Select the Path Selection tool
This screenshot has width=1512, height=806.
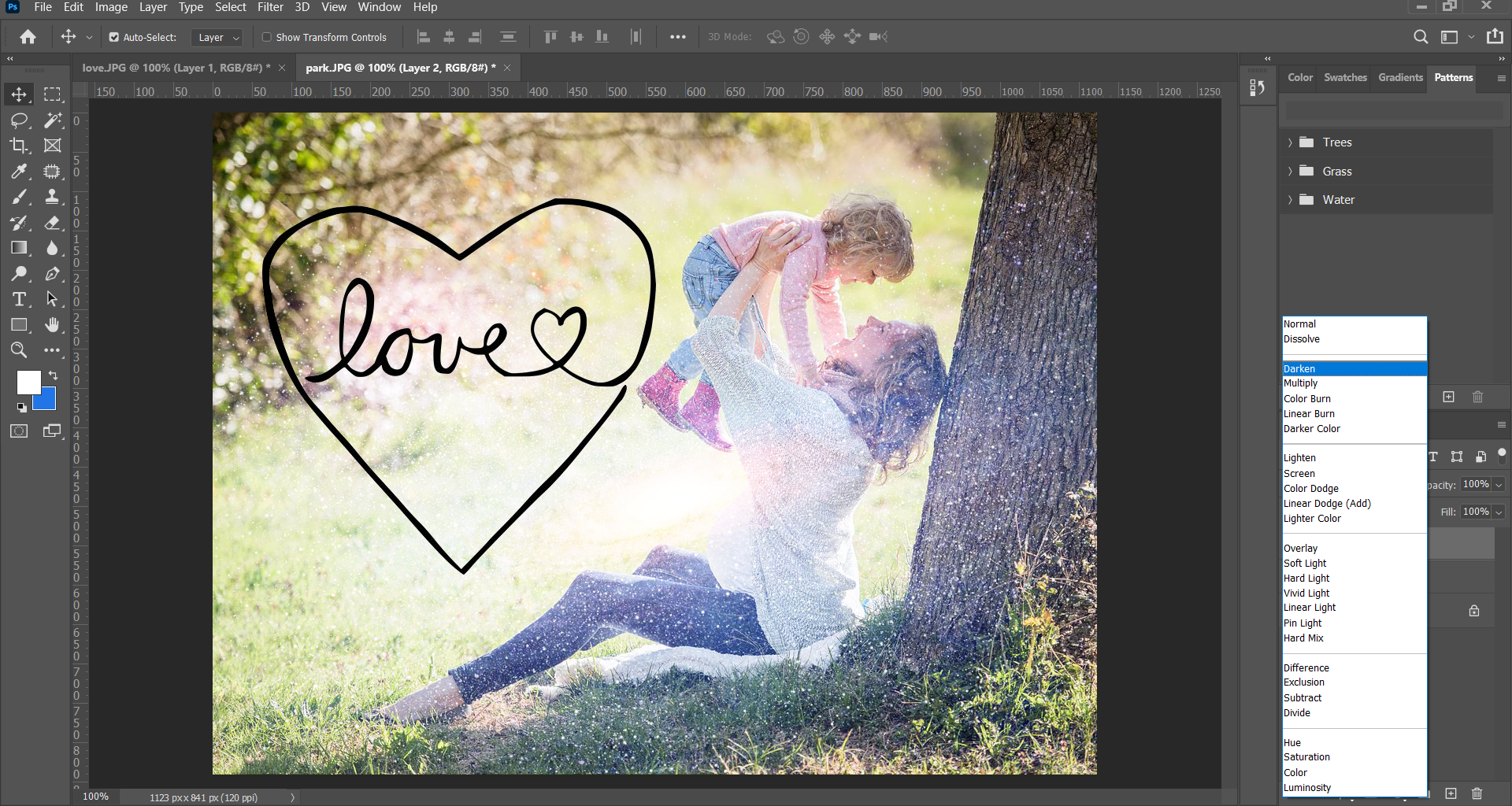[52, 299]
